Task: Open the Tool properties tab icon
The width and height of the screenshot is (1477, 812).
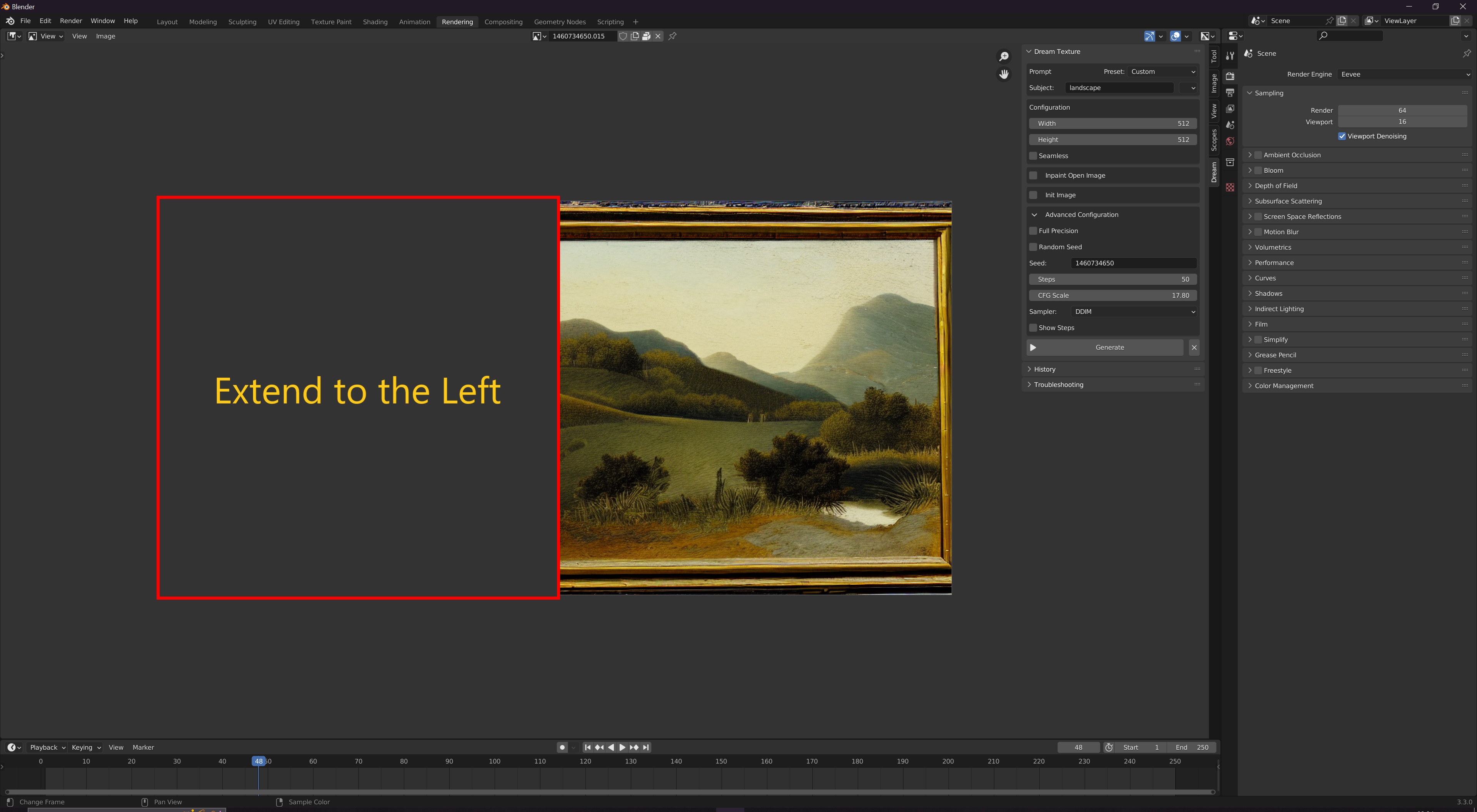Action: pos(1230,56)
